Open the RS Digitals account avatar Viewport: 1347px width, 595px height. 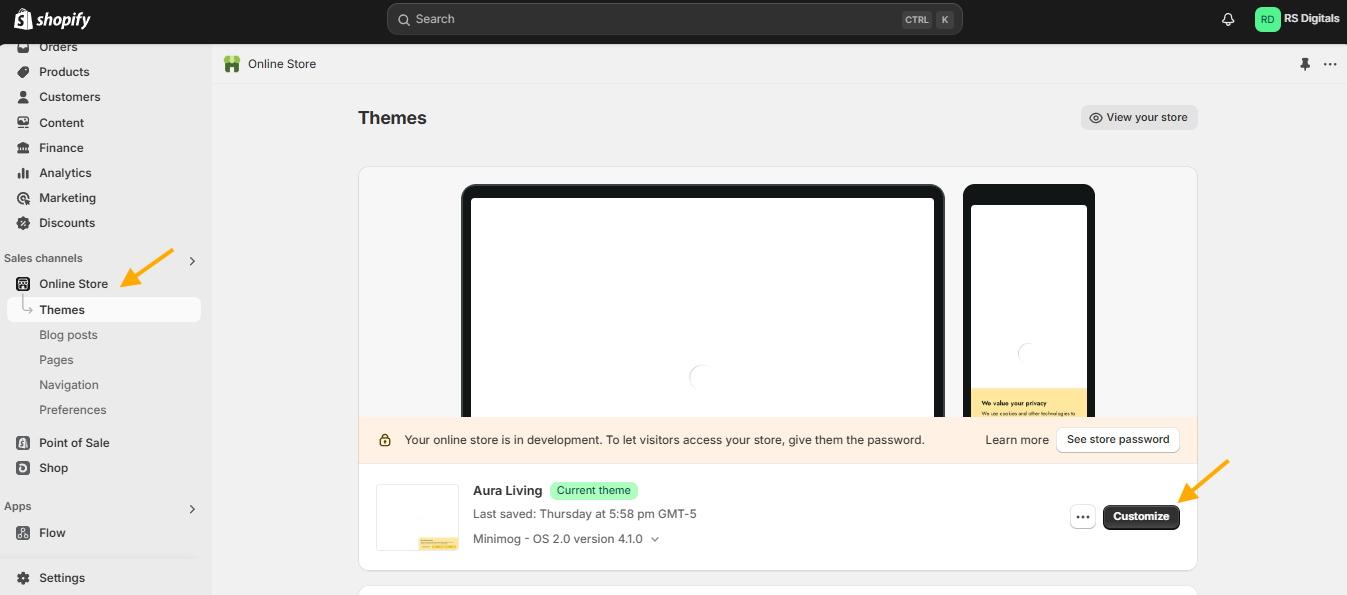pos(1268,19)
